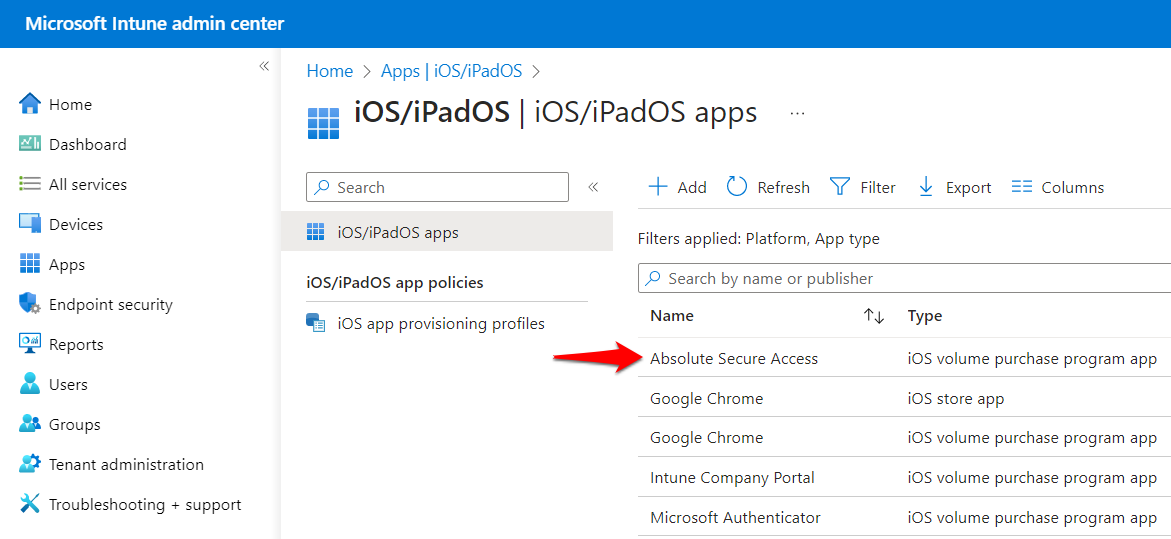Image resolution: width=1171 pixels, height=539 pixels.
Task: Sort the Name column with arrows
Action: pos(874,316)
